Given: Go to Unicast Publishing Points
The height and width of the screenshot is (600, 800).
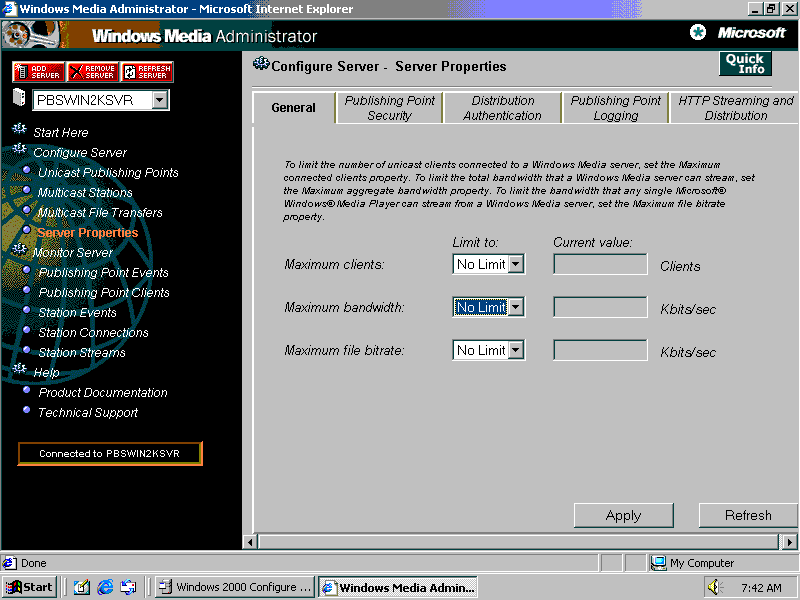Looking at the screenshot, I should pyautogui.click(x=108, y=172).
